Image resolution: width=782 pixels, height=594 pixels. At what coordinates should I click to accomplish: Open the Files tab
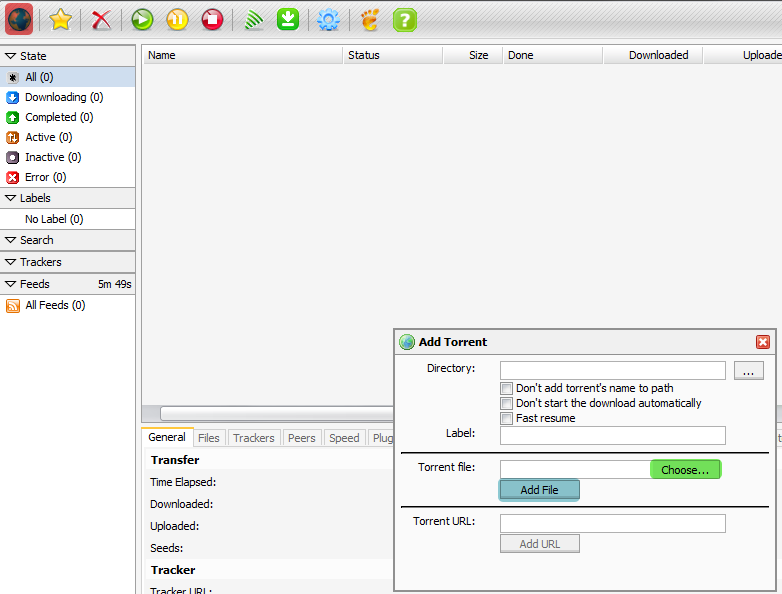[208, 438]
